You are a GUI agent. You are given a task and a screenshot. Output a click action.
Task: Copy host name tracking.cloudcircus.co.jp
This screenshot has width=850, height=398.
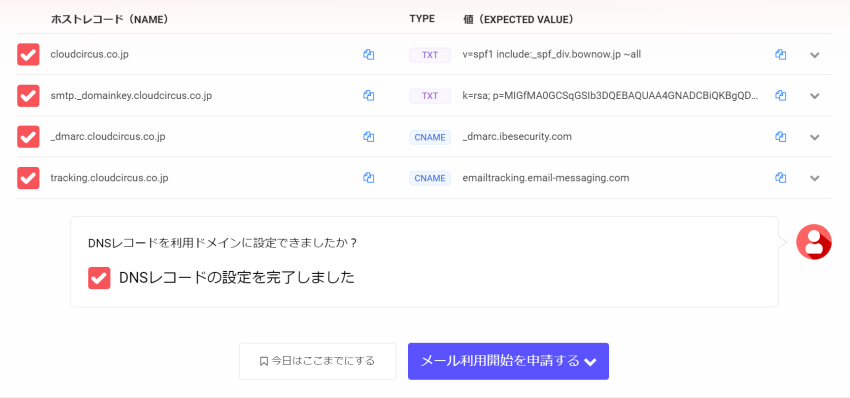click(369, 178)
